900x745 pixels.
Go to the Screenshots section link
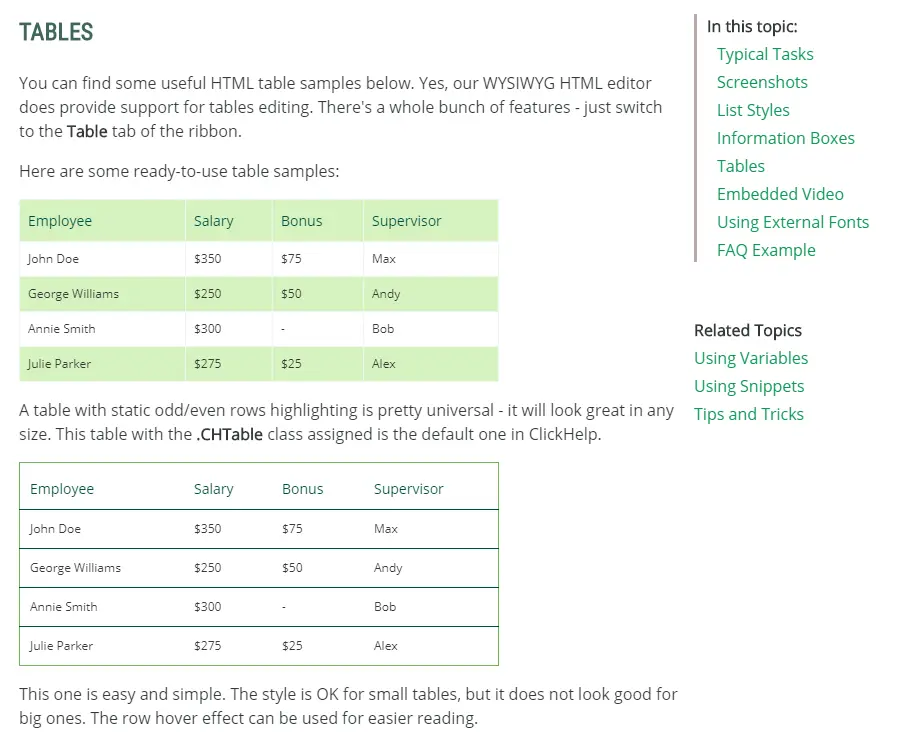[x=762, y=82]
